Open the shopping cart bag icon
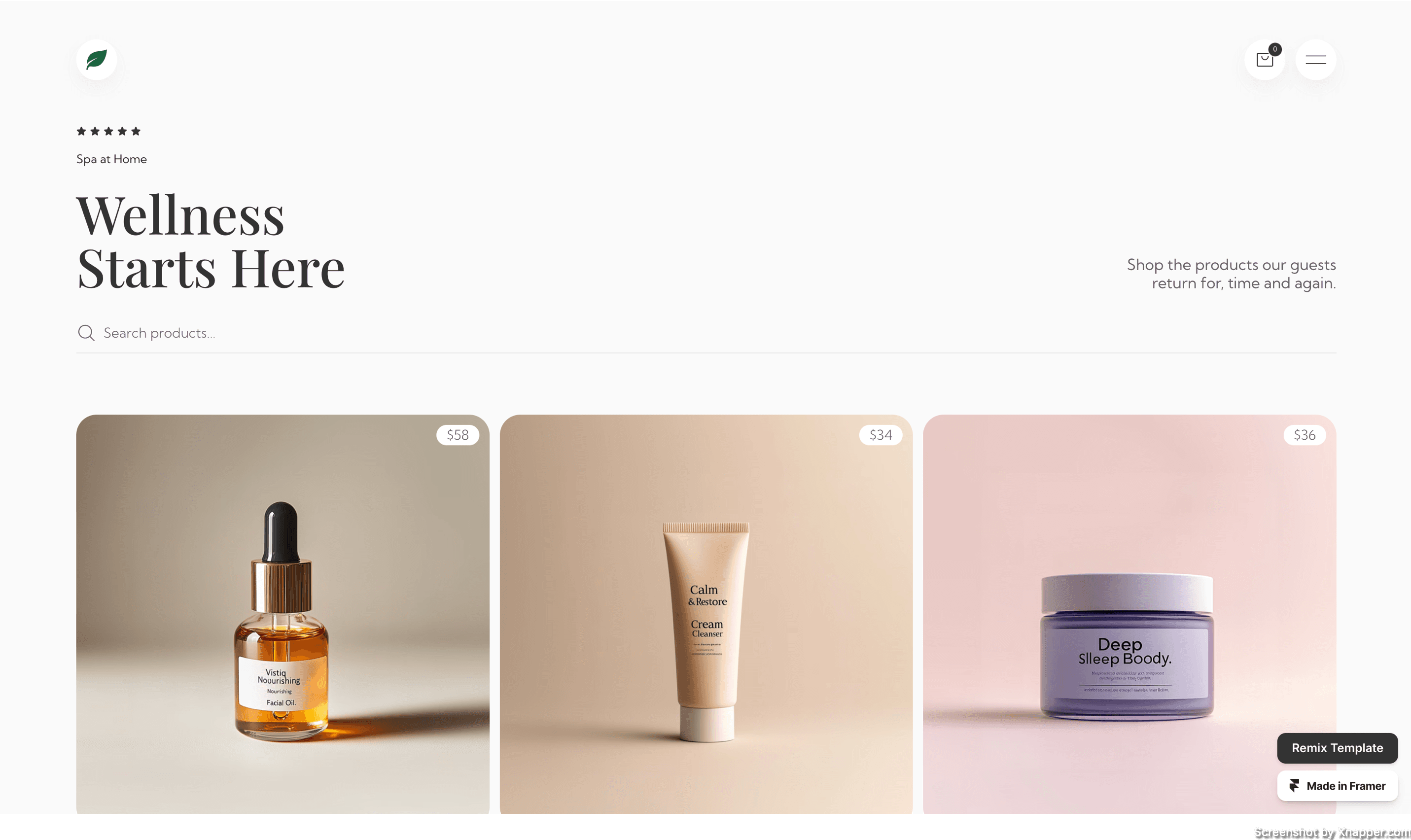The image size is (1411, 840). [1265, 60]
